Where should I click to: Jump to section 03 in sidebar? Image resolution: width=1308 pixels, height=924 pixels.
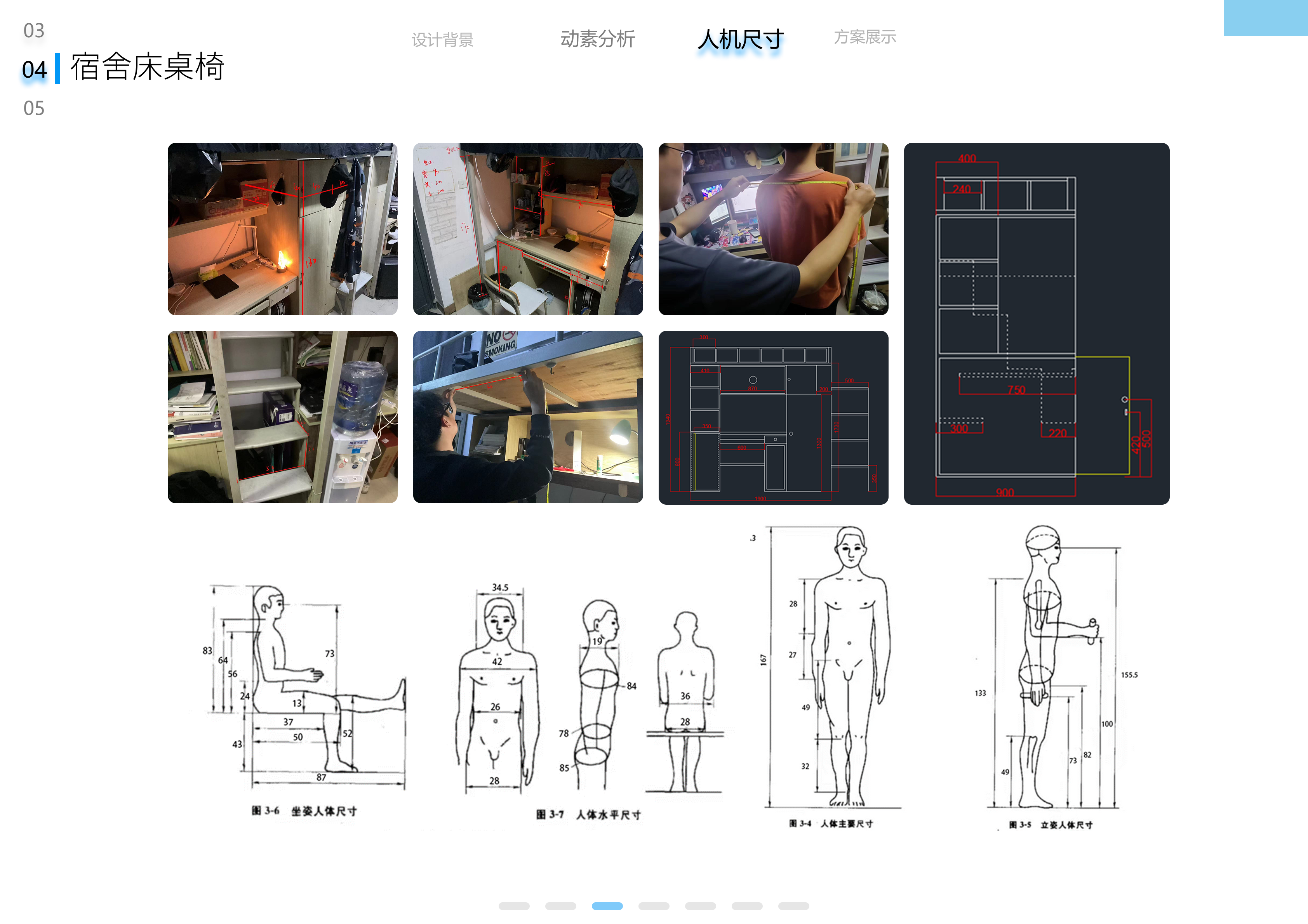point(34,30)
